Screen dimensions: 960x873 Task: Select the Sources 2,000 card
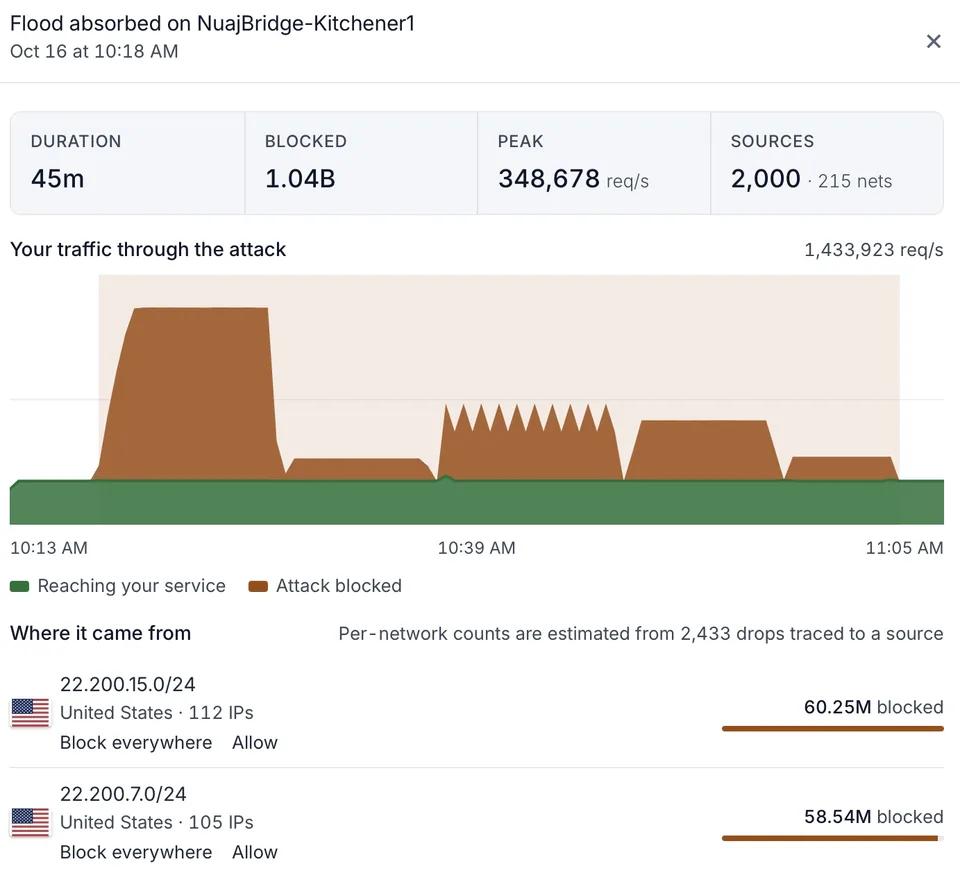click(827, 163)
